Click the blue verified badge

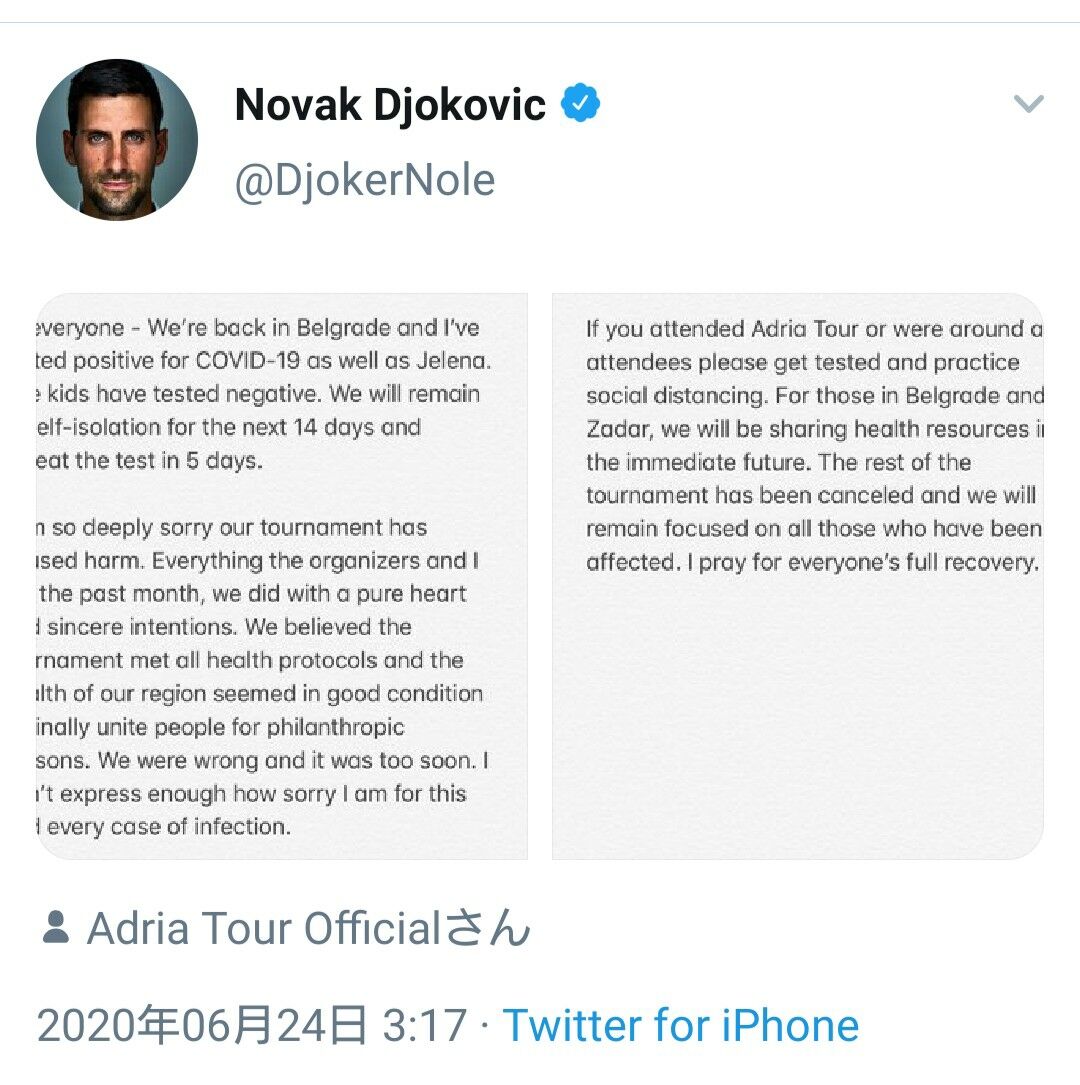click(x=580, y=104)
